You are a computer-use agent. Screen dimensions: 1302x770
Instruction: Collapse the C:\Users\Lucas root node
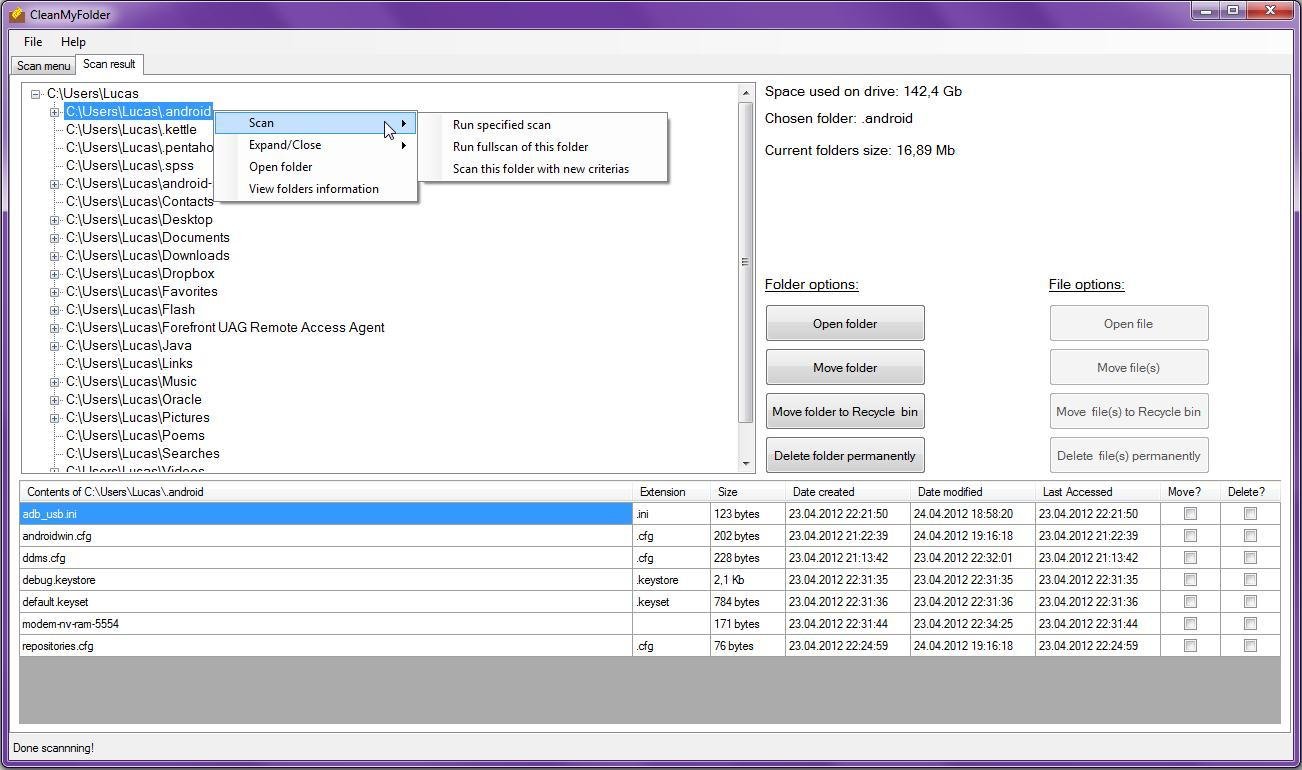point(36,94)
